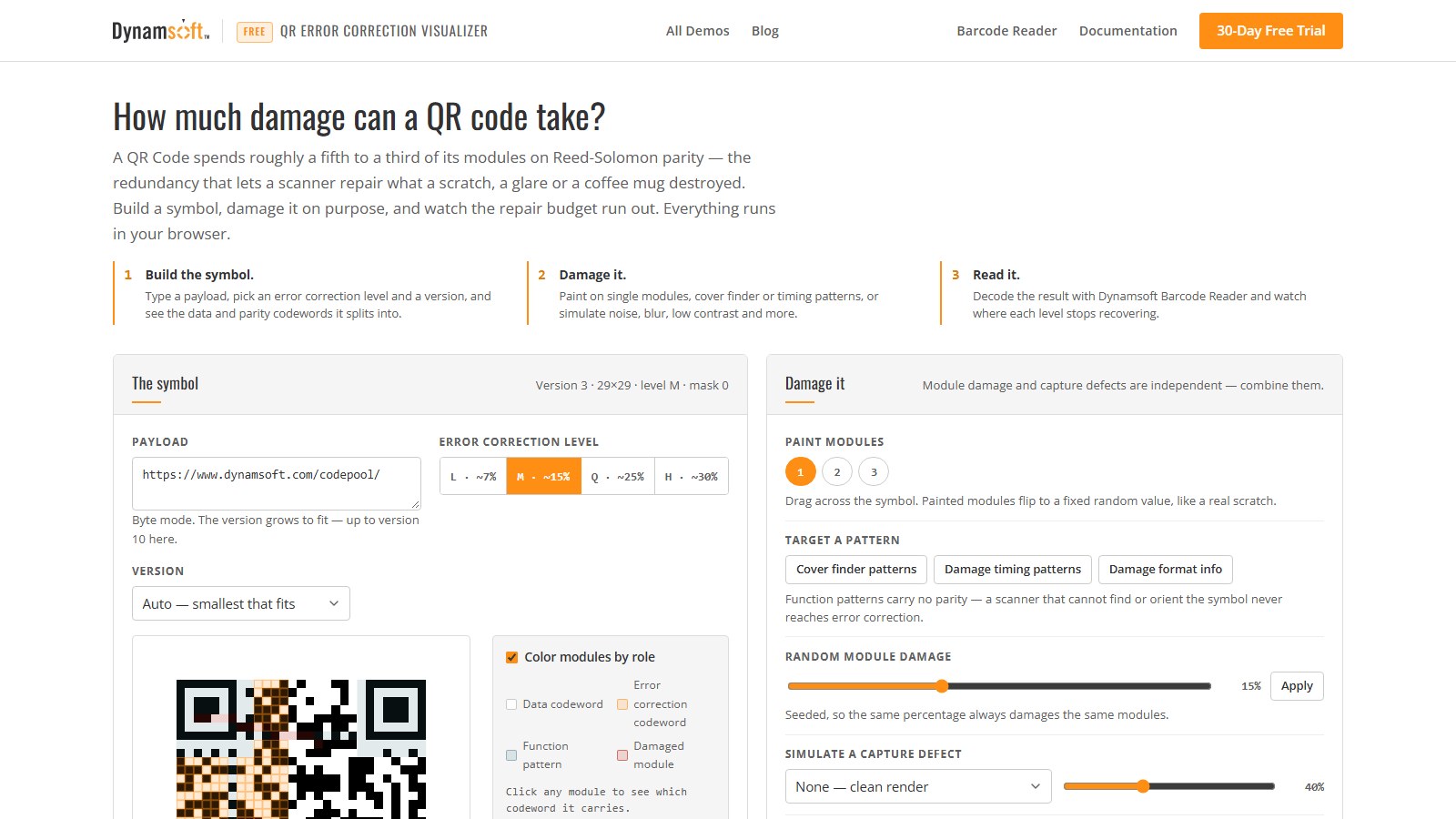1456x819 pixels.
Task: Choose error correction level M ~15%
Action: pos(543,476)
